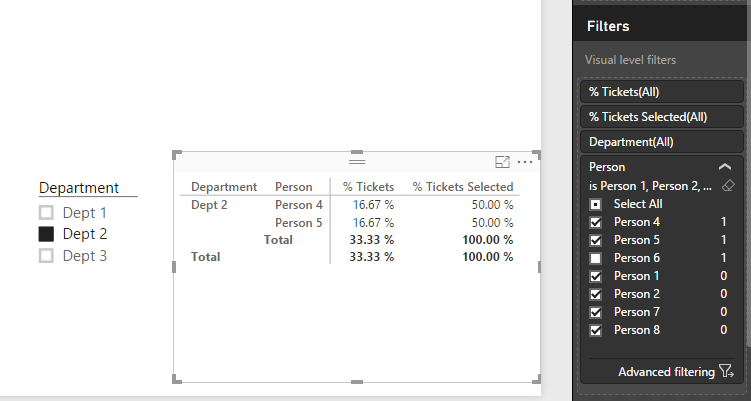The width and height of the screenshot is (751, 401).
Task: Click the 16.67 % value for Person 4
Action: [x=373, y=205]
